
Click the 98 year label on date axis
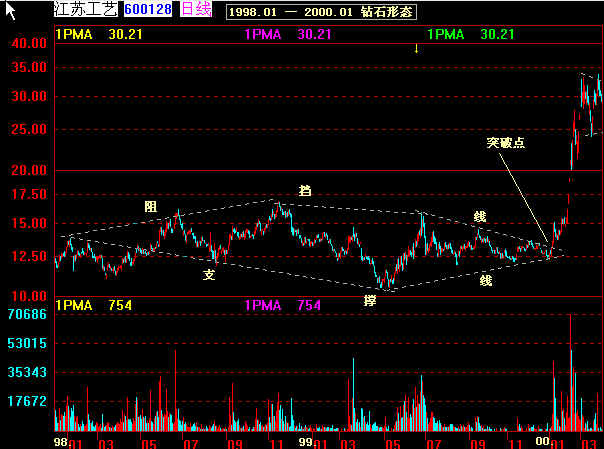point(60,442)
